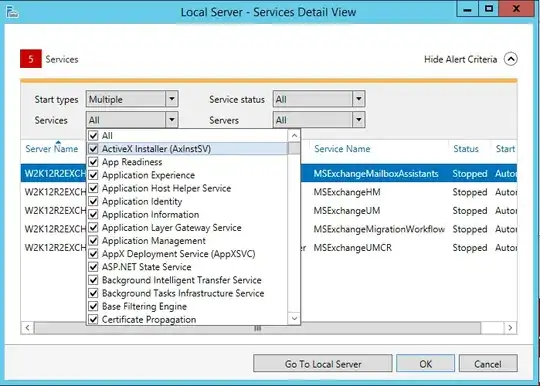The height and width of the screenshot is (386, 540).
Task: Click Stopped status of MSExchangeHM row
Action: 470,192
